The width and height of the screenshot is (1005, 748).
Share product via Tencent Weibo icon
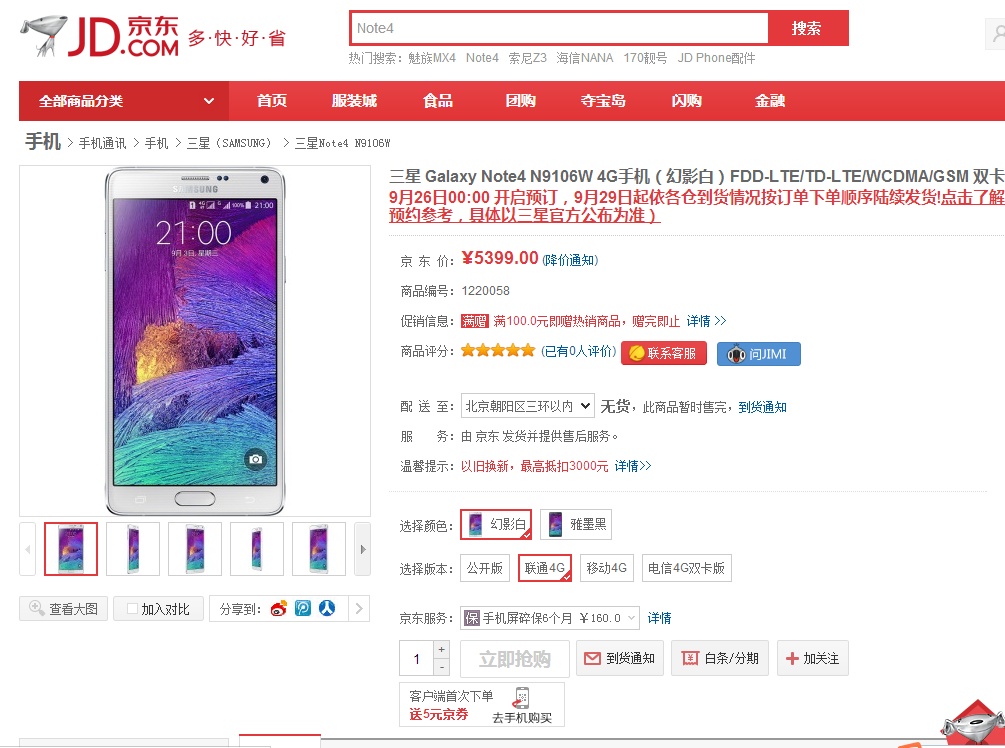303,608
